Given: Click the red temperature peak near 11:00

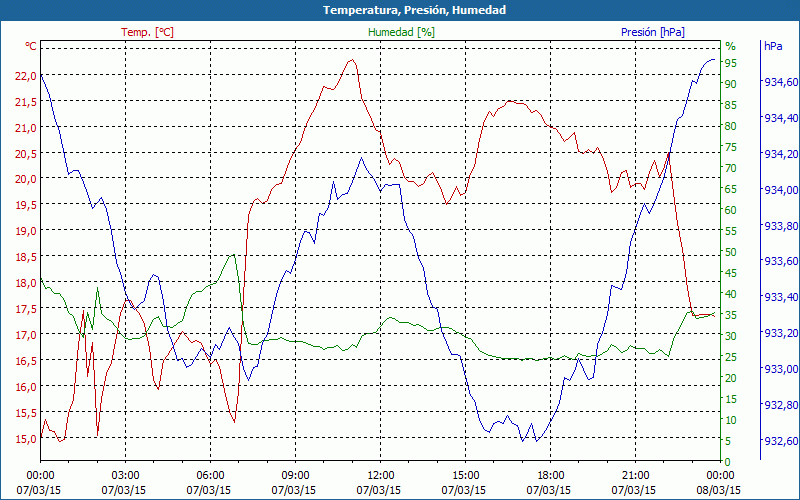Looking at the screenshot, I should coord(352,60).
